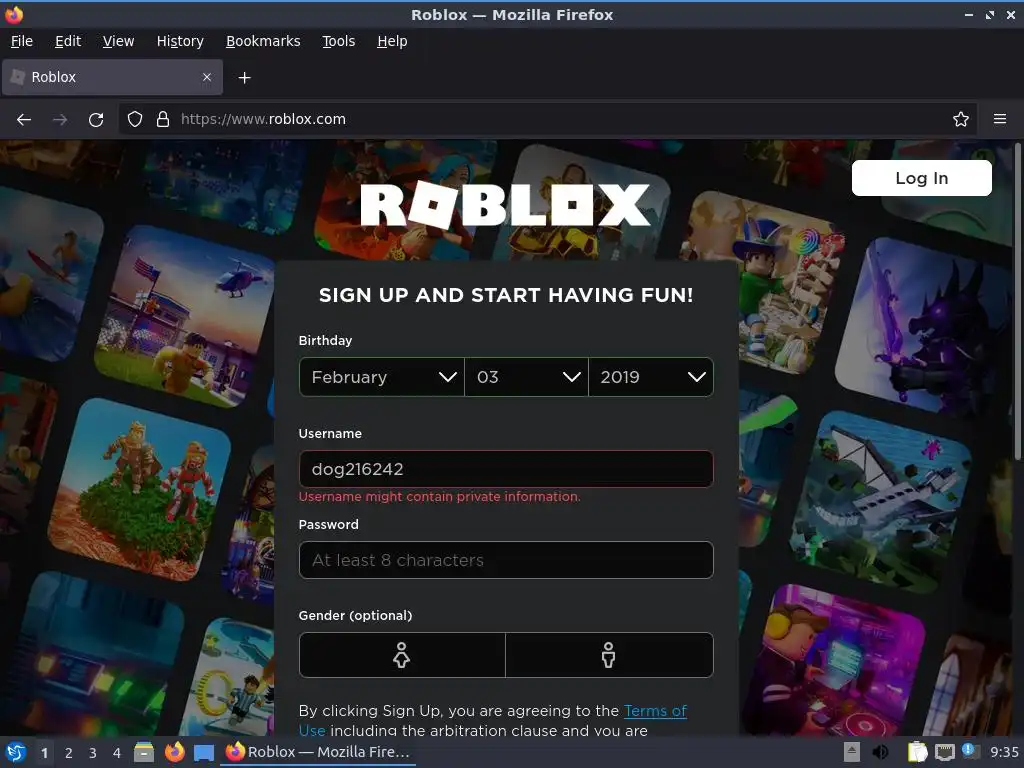This screenshot has height=768, width=1024.
Task: Switch to virtual desktop 4
Action: 117,753
